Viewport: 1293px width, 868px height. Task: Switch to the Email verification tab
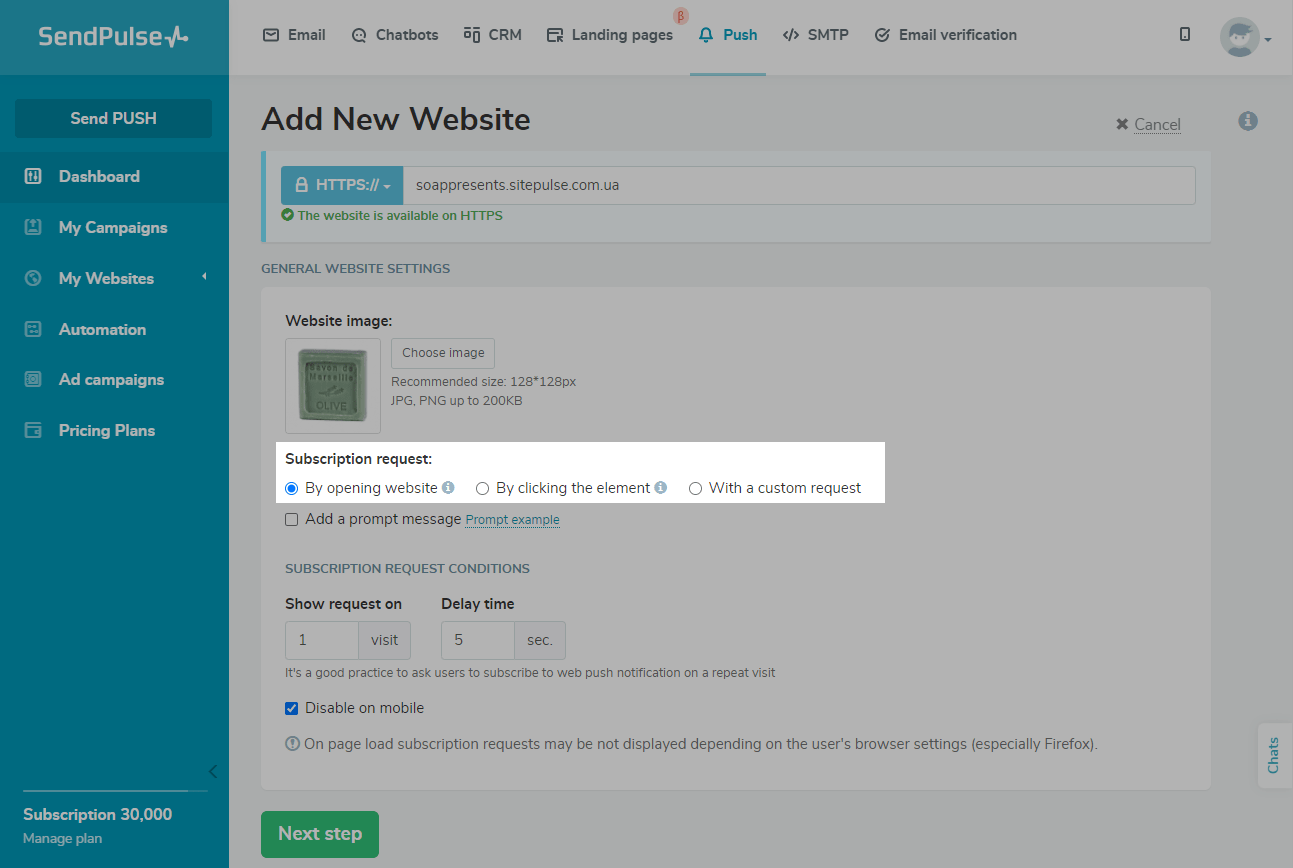(945, 35)
